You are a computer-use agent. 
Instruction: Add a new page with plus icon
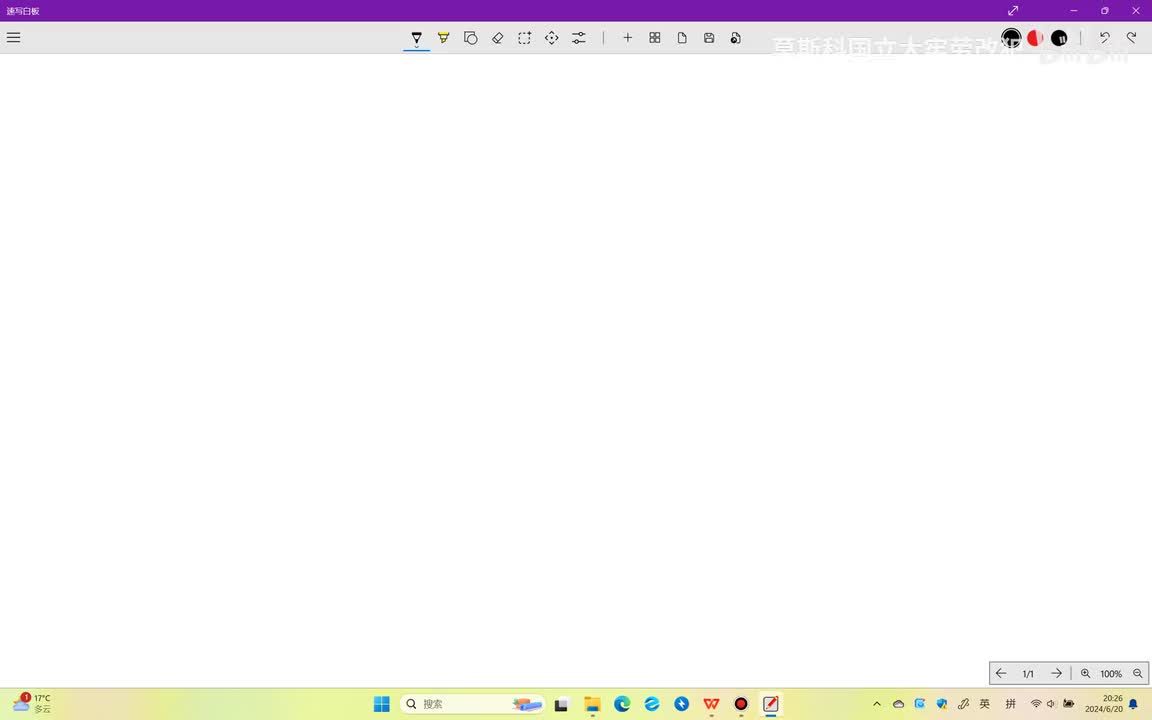[627, 37]
